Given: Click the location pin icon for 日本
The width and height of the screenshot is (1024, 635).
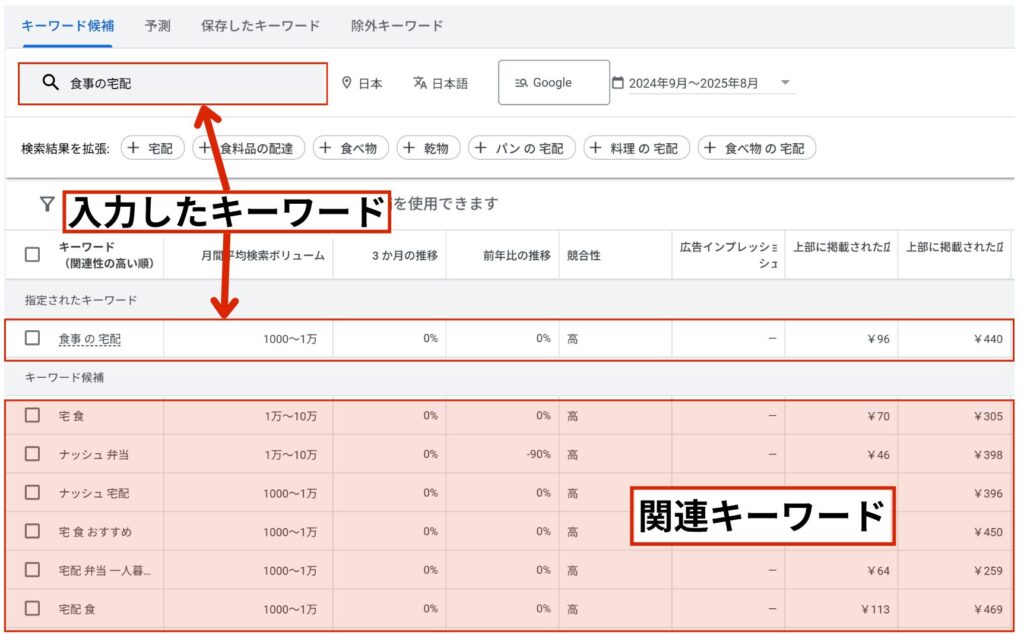Looking at the screenshot, I should click(x=347, y=83).
